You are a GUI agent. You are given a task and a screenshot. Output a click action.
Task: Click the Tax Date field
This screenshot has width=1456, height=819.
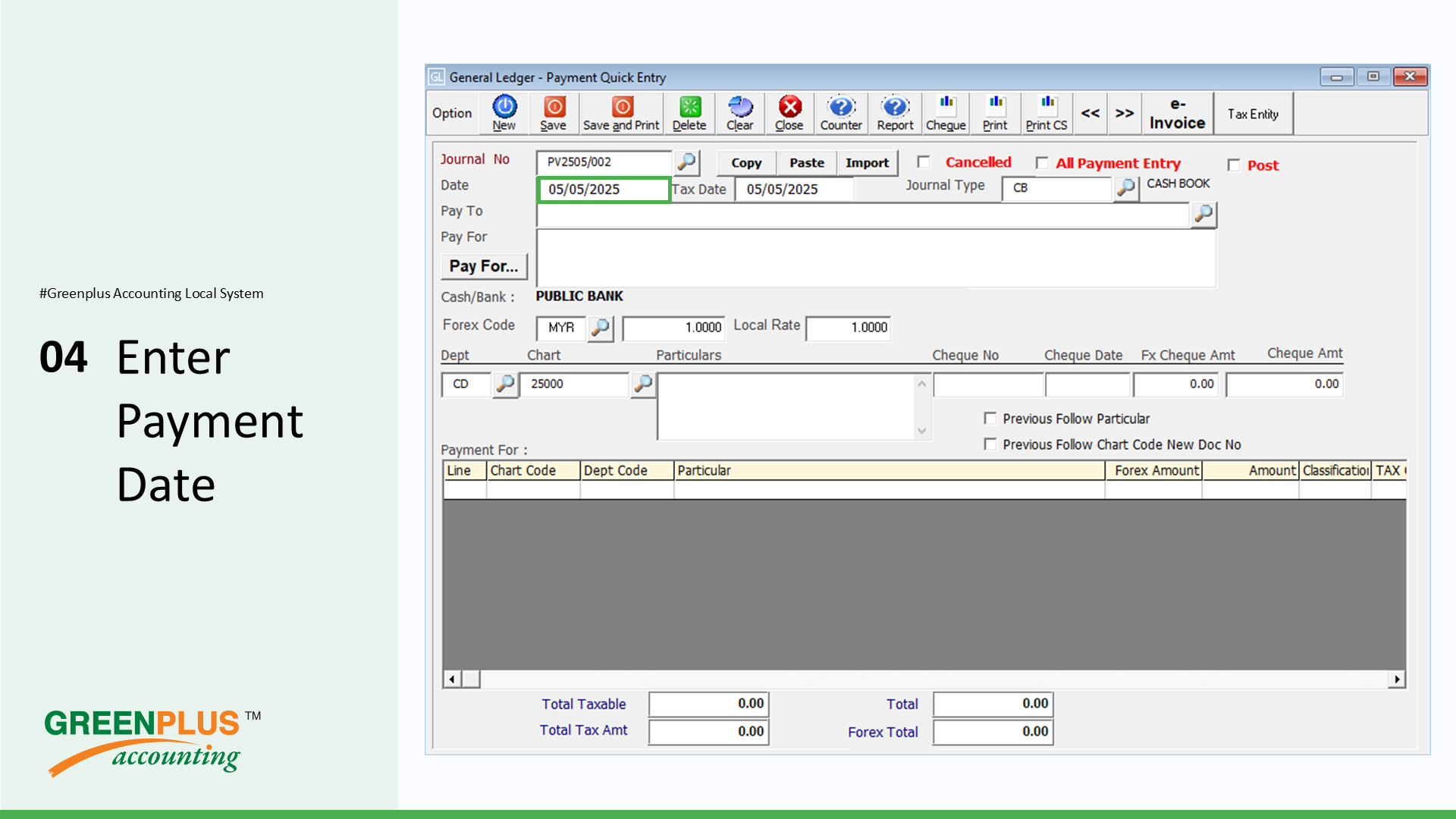pyautogui.click(x=794, y=190)
